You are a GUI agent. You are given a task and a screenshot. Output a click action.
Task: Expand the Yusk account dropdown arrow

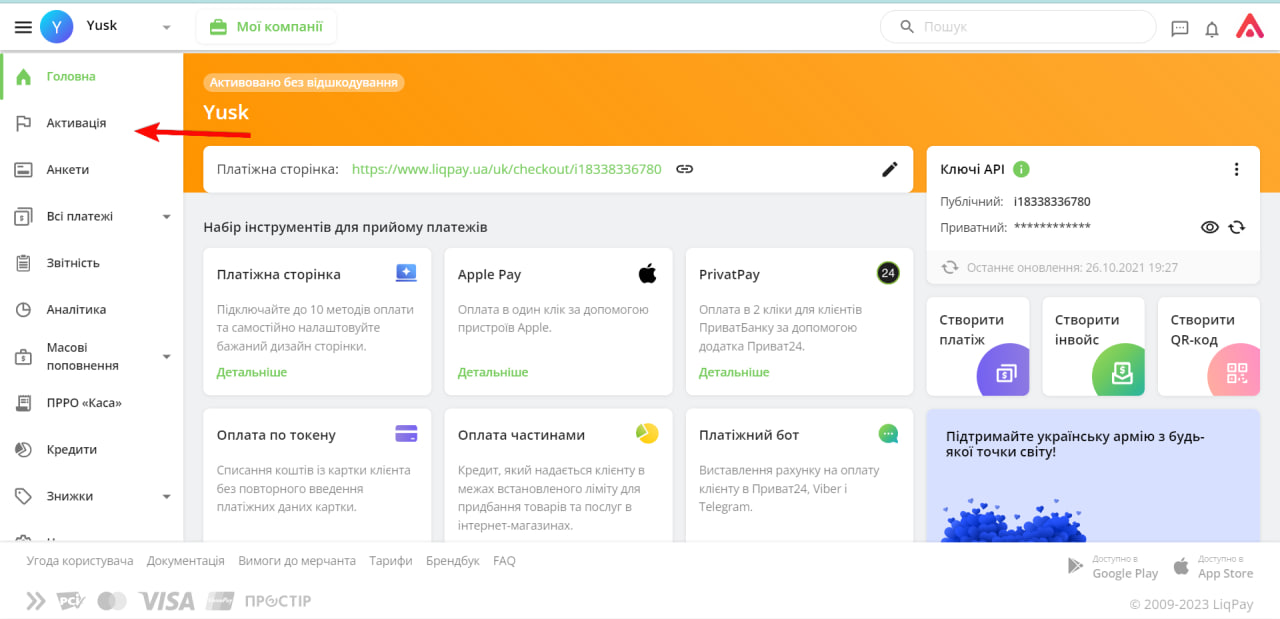166,28
